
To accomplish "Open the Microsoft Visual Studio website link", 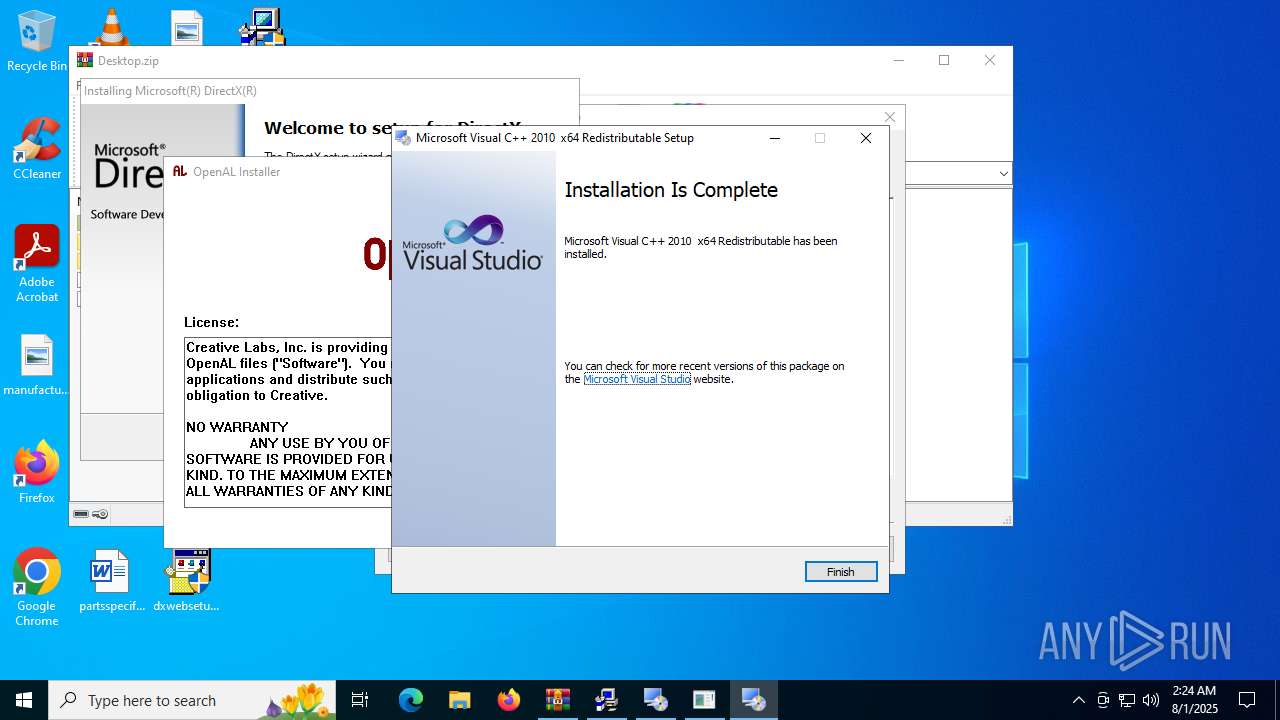I will click(x=637, y=379).
